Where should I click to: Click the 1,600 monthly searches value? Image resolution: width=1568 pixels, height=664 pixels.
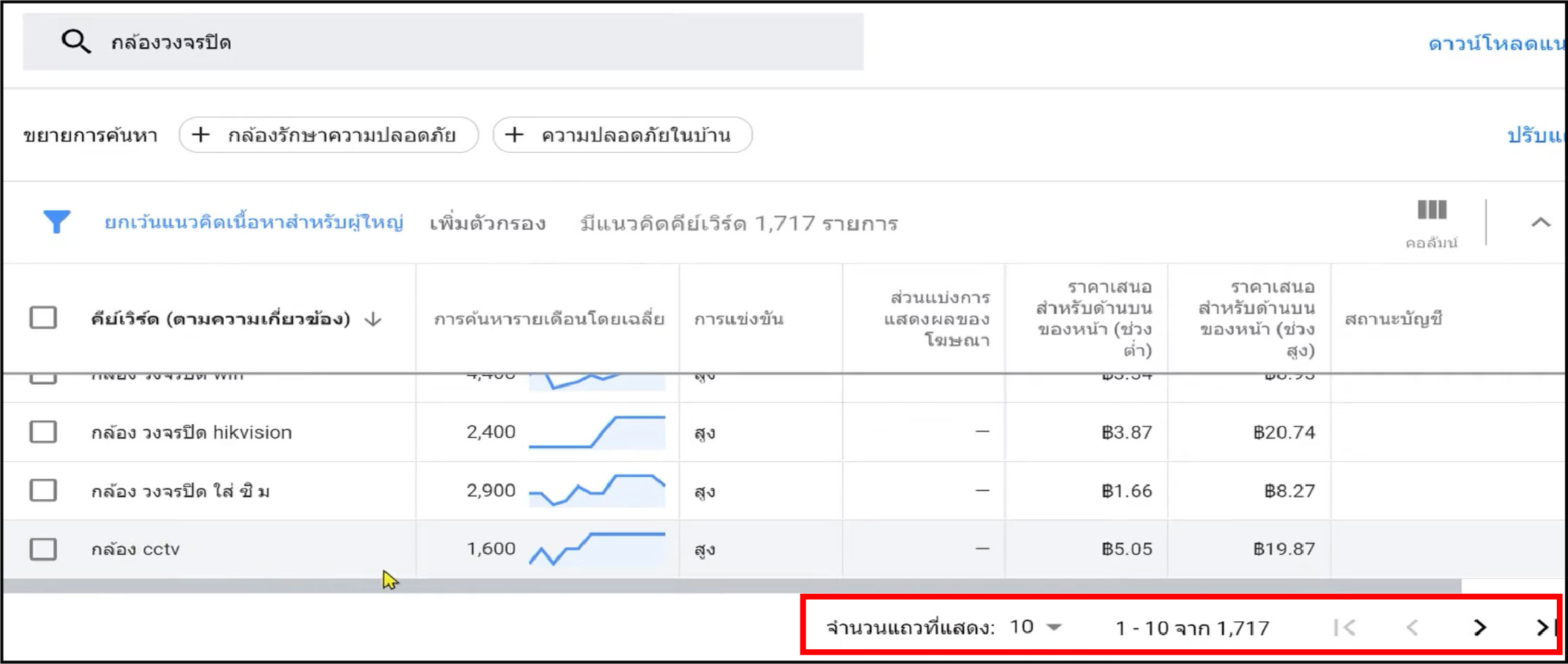point(491,548)
